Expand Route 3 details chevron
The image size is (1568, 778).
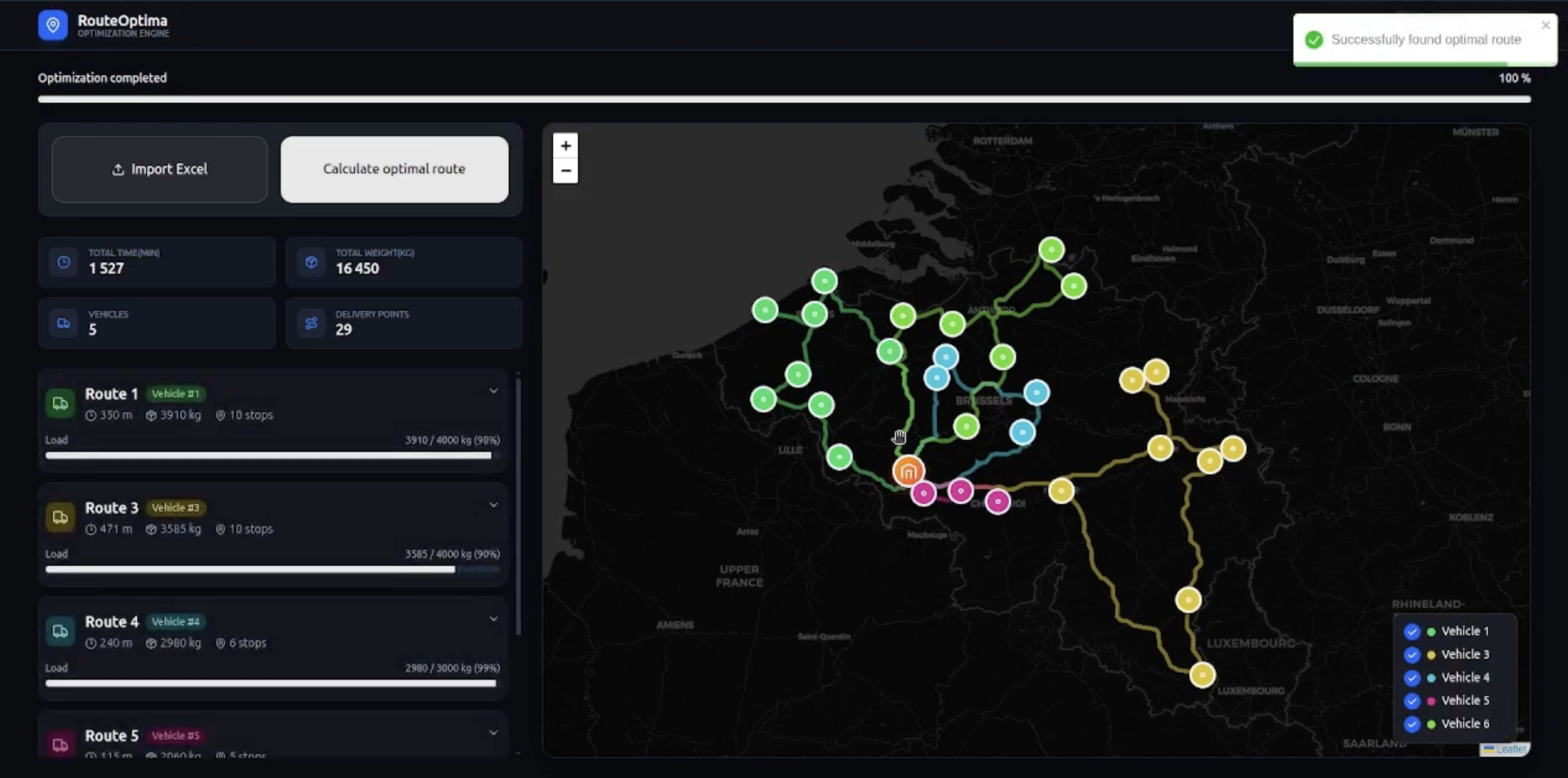[493, 505]
